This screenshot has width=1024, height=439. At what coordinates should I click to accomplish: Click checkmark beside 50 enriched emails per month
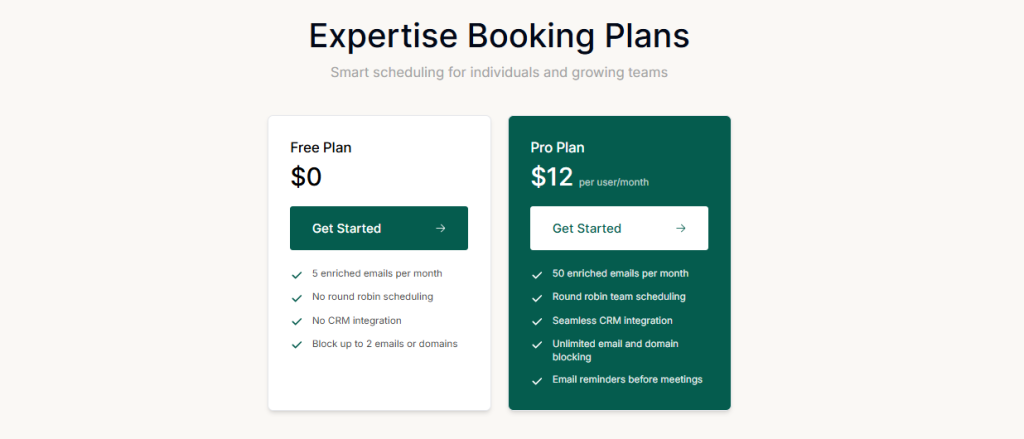pos(537,274)
